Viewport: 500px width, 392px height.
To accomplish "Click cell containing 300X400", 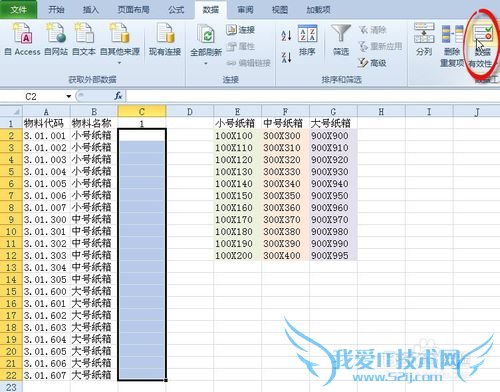I will tap(285, 255).
